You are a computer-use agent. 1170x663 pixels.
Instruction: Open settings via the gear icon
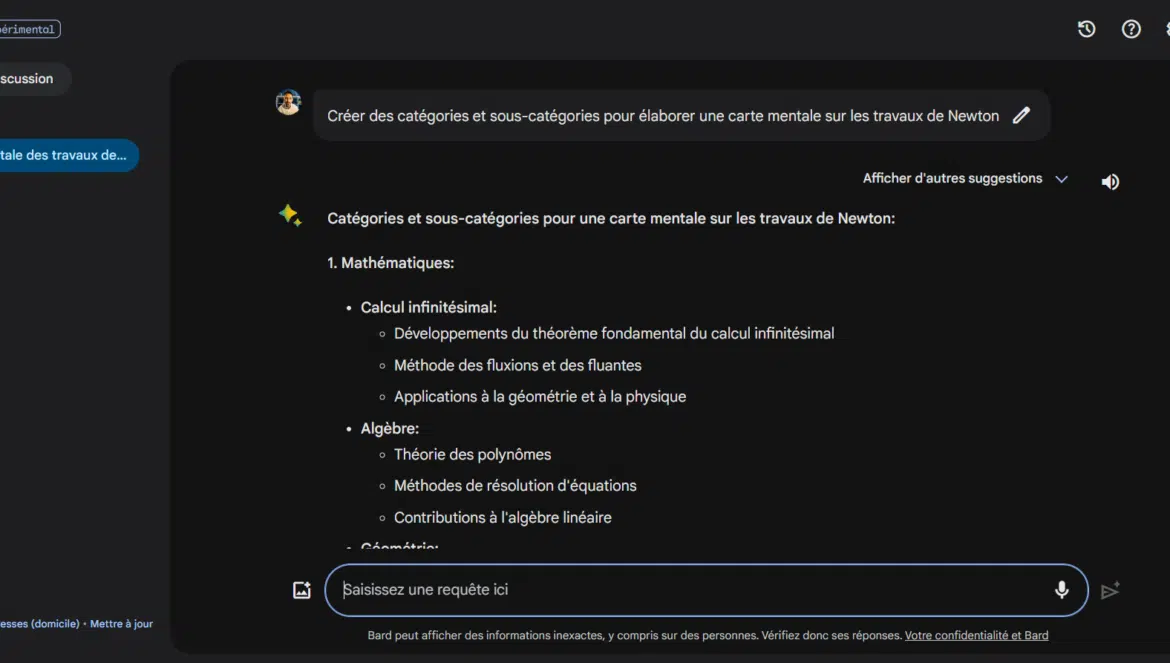tap(1166, 29)
